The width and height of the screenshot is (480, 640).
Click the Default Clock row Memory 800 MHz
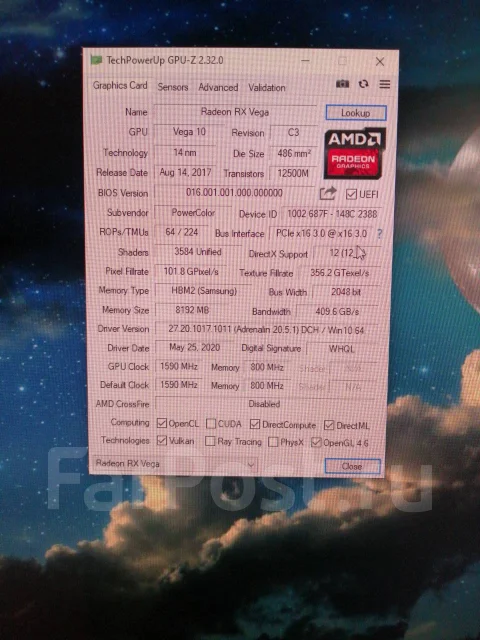point(267,386)
